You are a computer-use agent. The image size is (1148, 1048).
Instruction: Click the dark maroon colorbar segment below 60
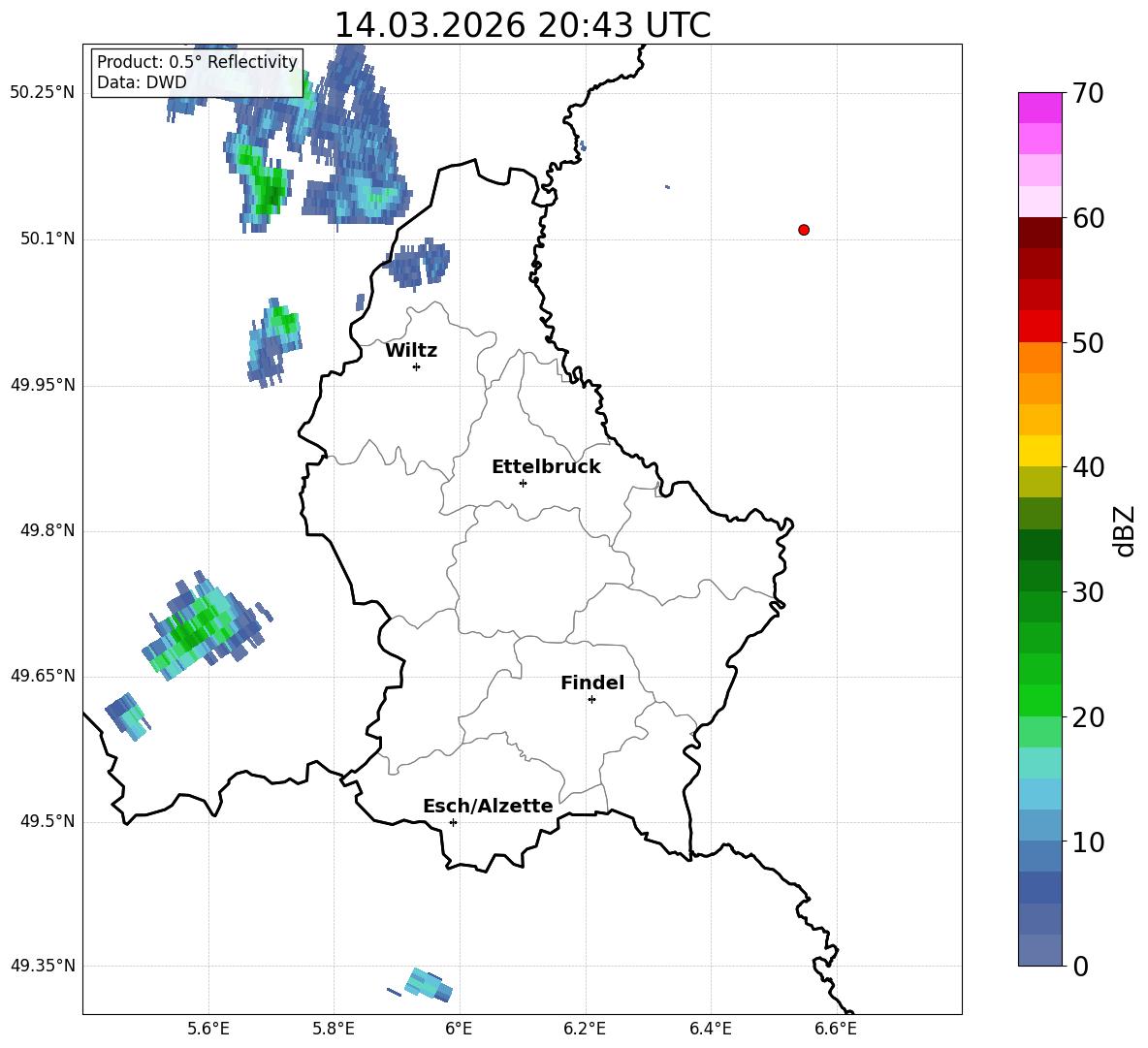[1039, 233]
